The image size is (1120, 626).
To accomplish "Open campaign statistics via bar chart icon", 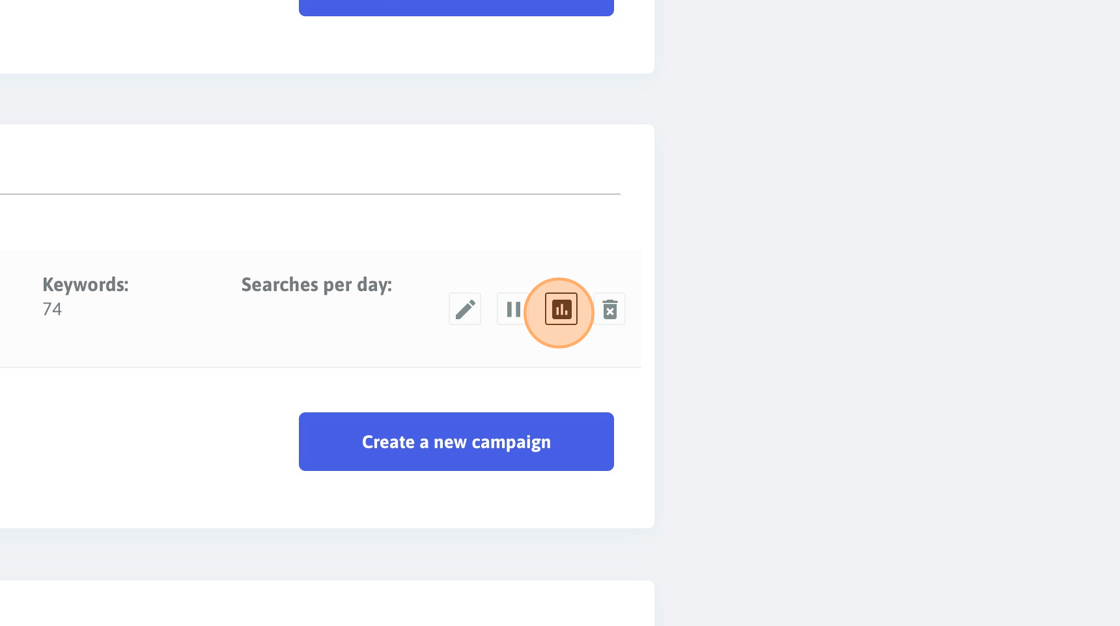I will [561, 309].
